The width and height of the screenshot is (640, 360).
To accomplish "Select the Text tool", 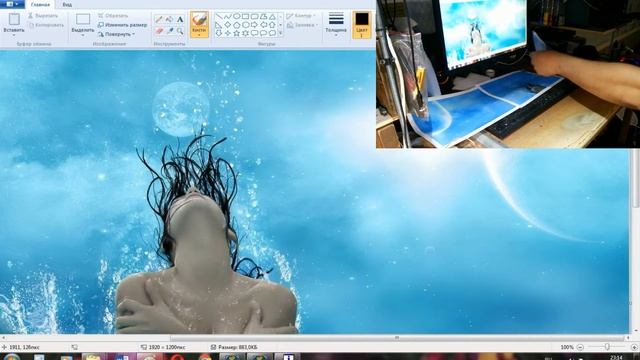I will tap(180, 19).
